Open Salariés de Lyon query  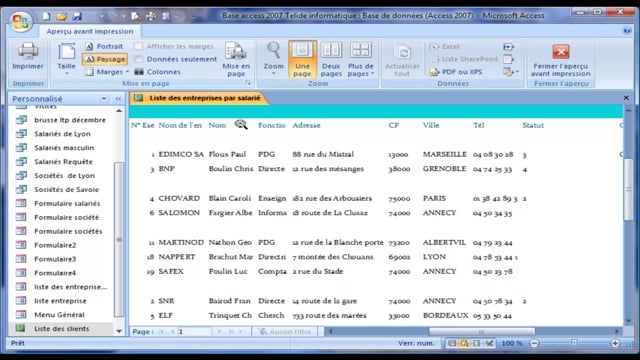pos(61,134)
